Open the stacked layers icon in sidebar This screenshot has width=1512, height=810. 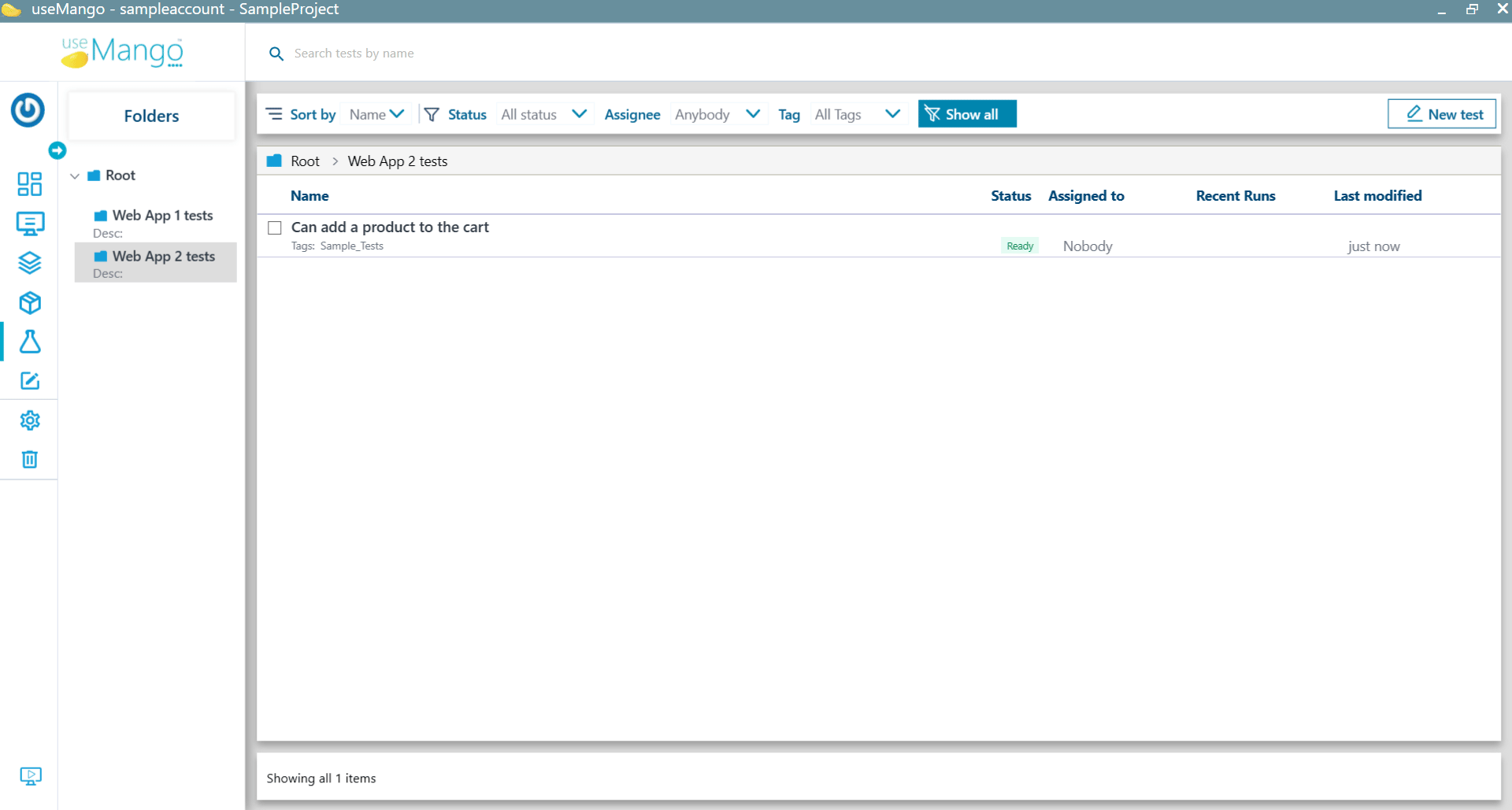tap(29, 263)
